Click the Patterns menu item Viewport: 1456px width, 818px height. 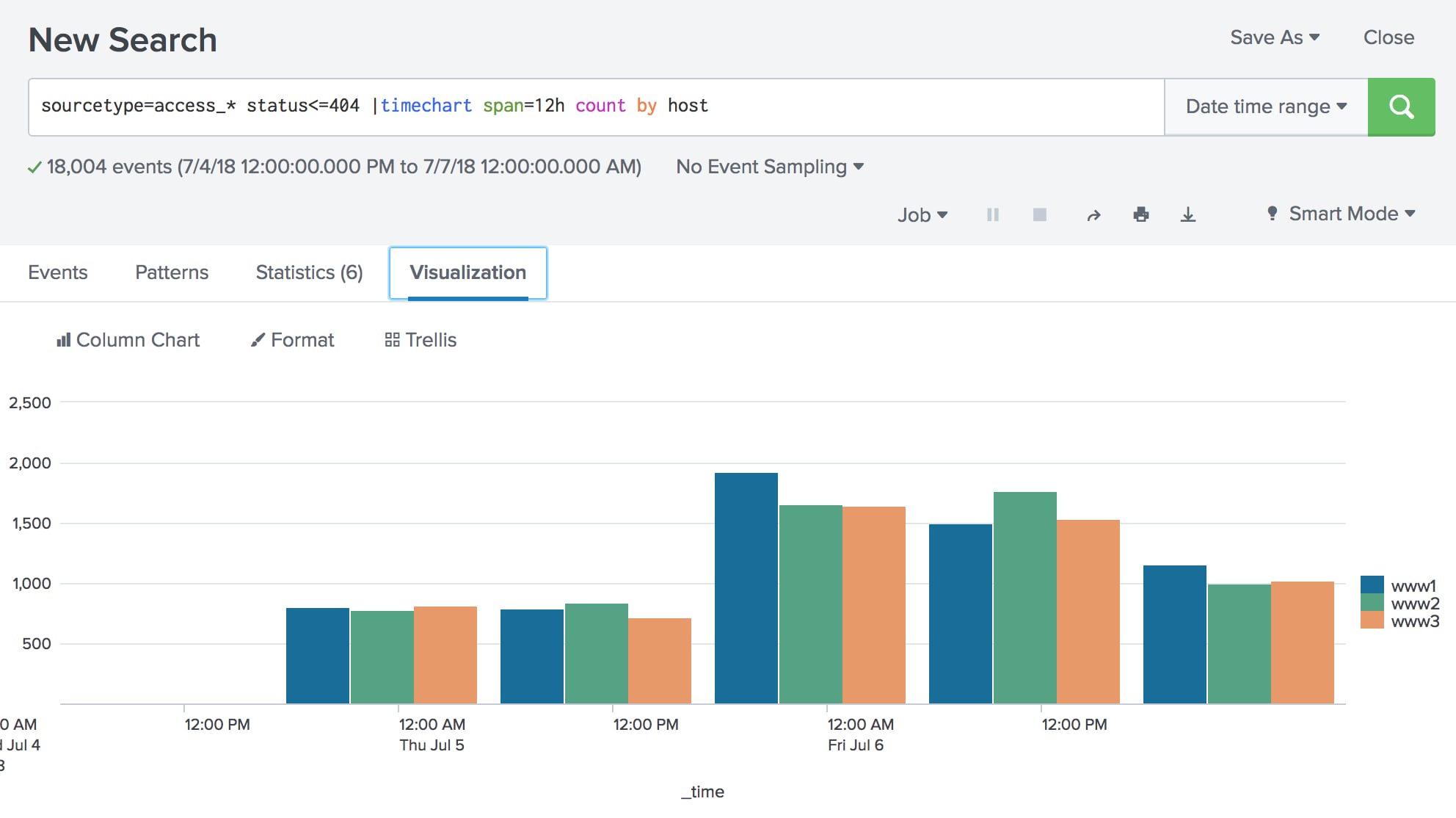pos(171,272)
